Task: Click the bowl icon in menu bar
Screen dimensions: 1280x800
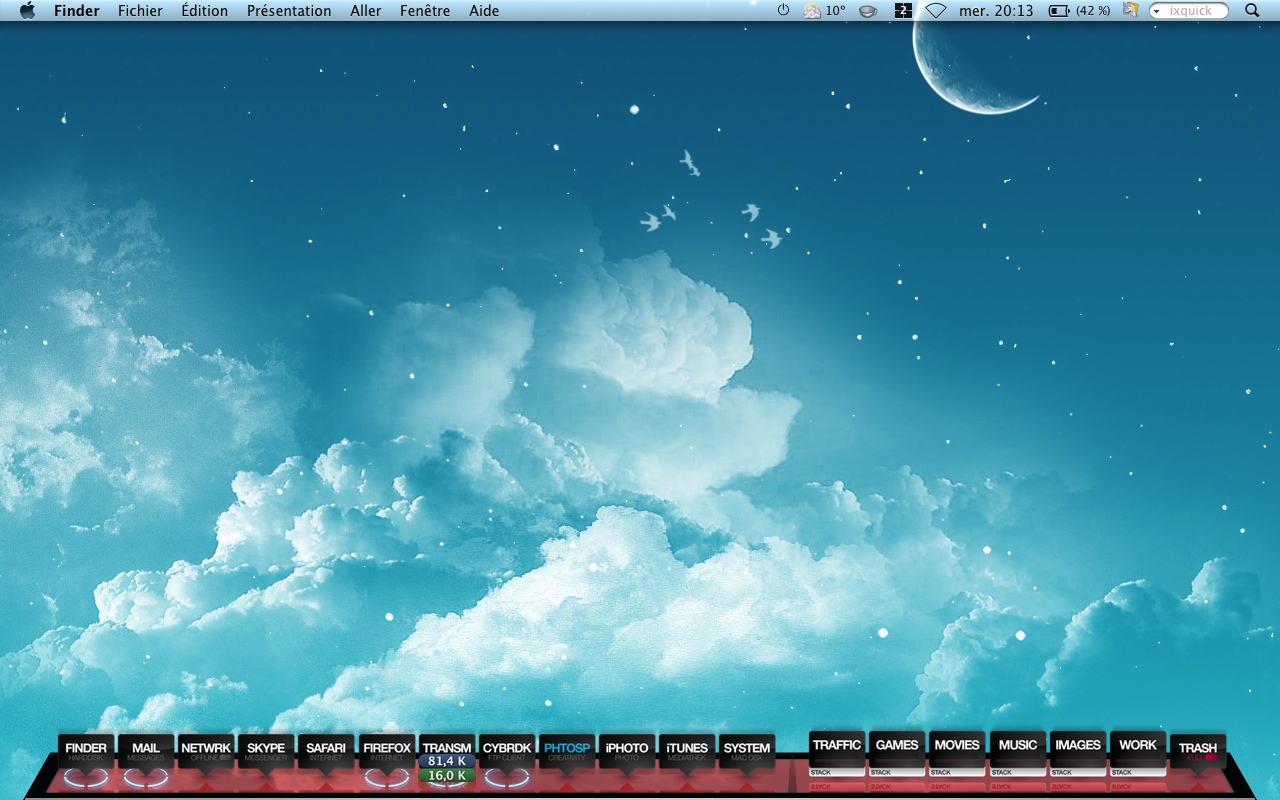Action: click(868, 11)
